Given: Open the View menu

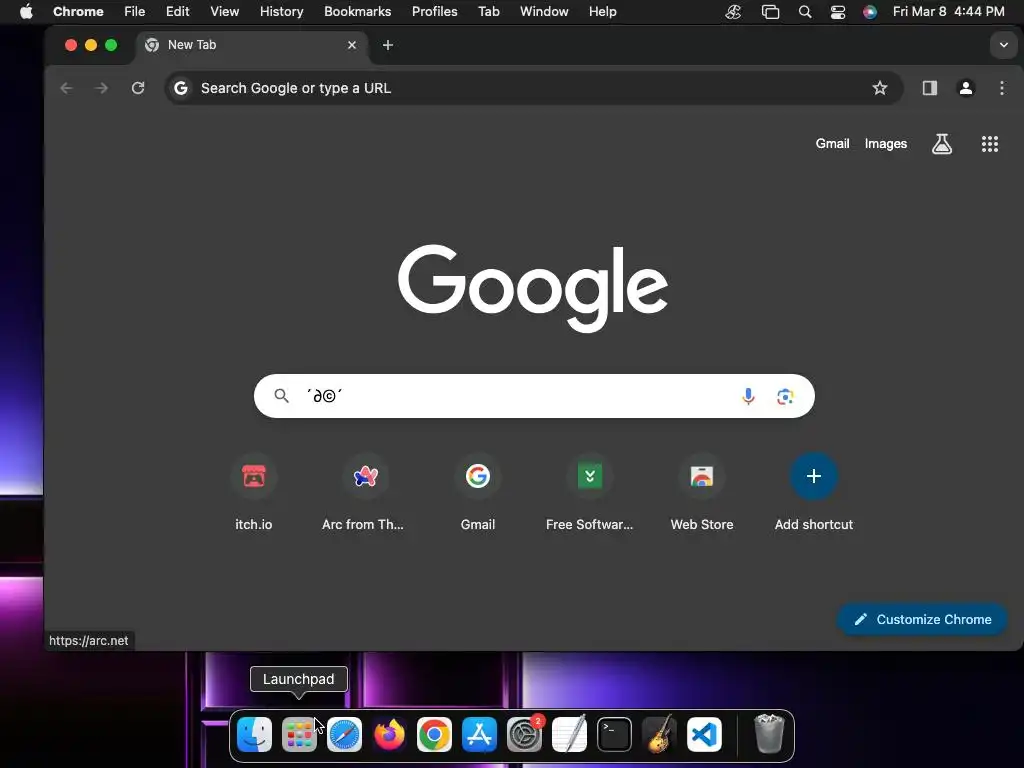Looking at the screenshot, I should 225,12.
